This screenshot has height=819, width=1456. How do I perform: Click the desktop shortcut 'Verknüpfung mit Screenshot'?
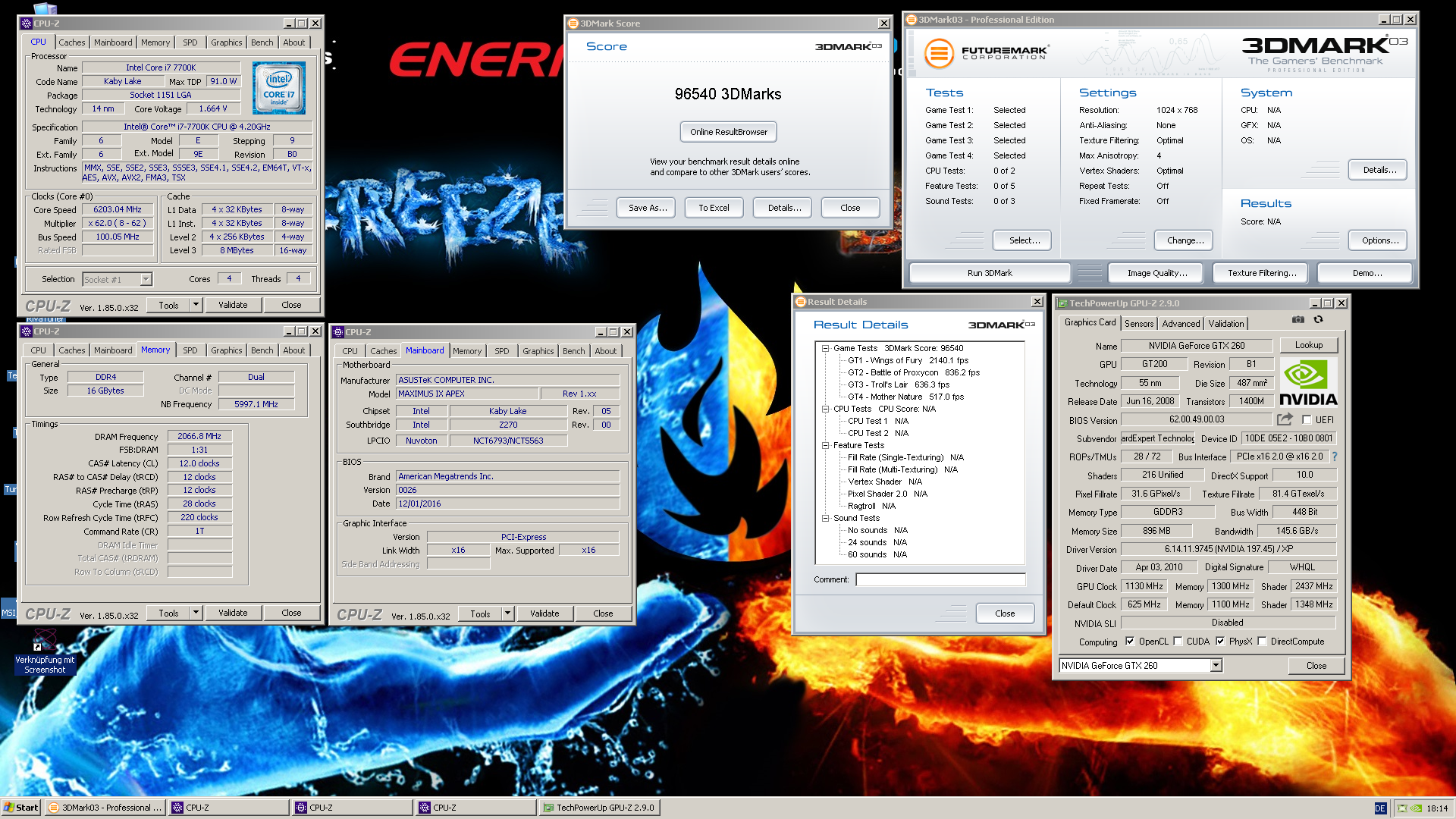point(45,653)
